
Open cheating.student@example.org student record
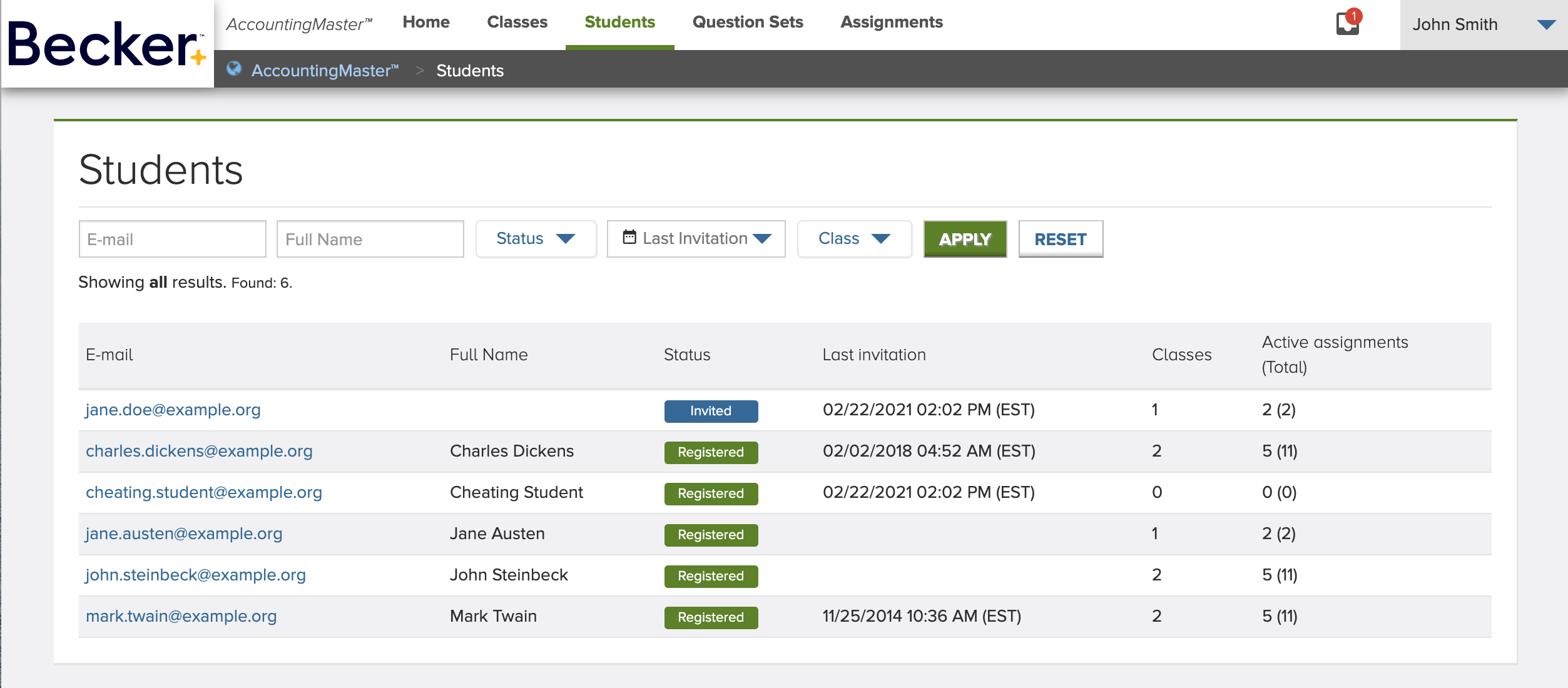point(204,492)
